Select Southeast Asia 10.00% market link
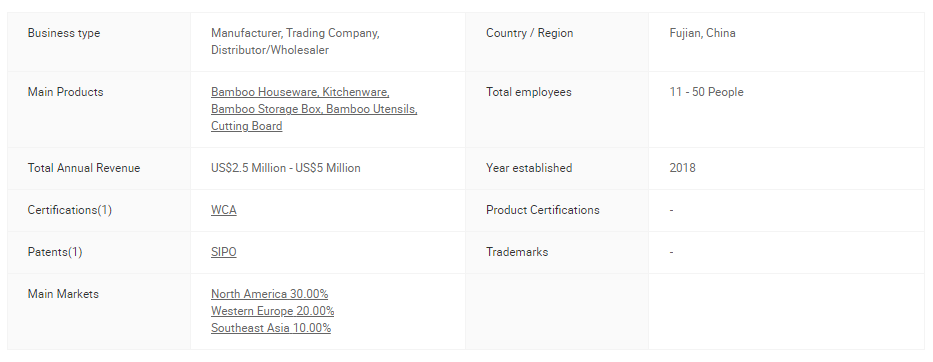This screenshot has width=933, height=362. tap(271, 328)
